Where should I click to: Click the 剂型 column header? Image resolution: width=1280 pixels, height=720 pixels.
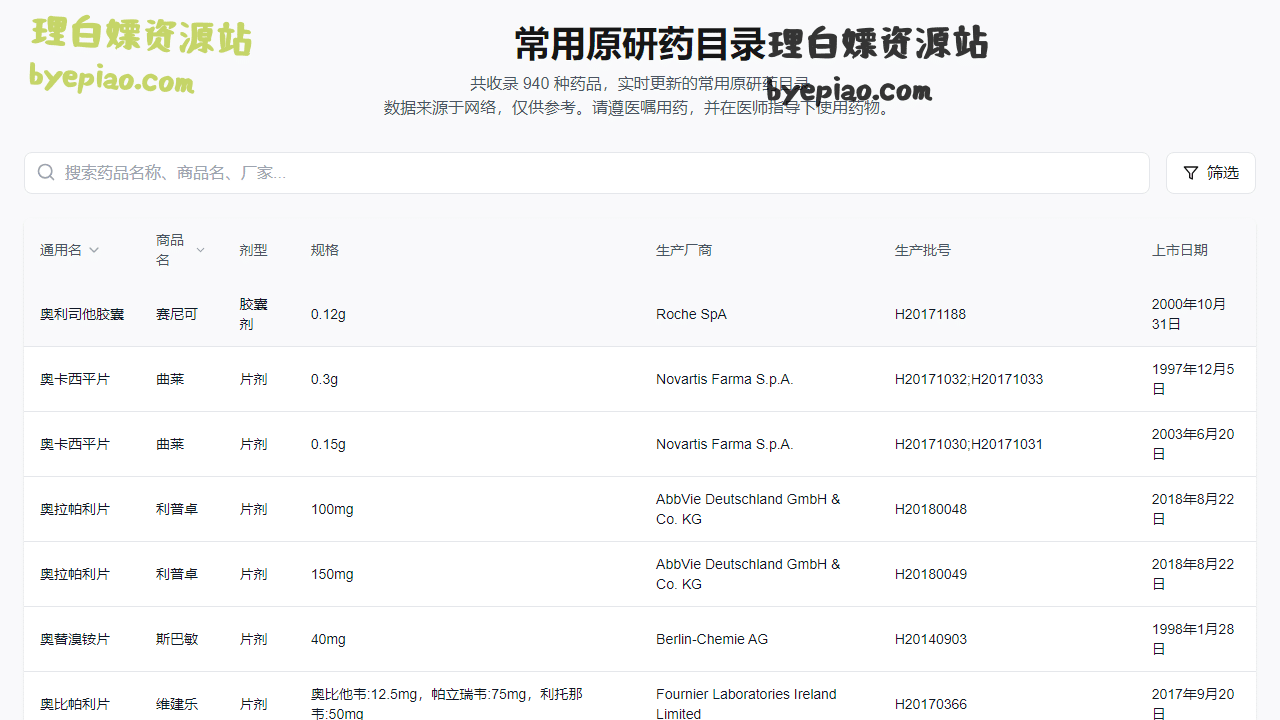(x=254, y=250)
